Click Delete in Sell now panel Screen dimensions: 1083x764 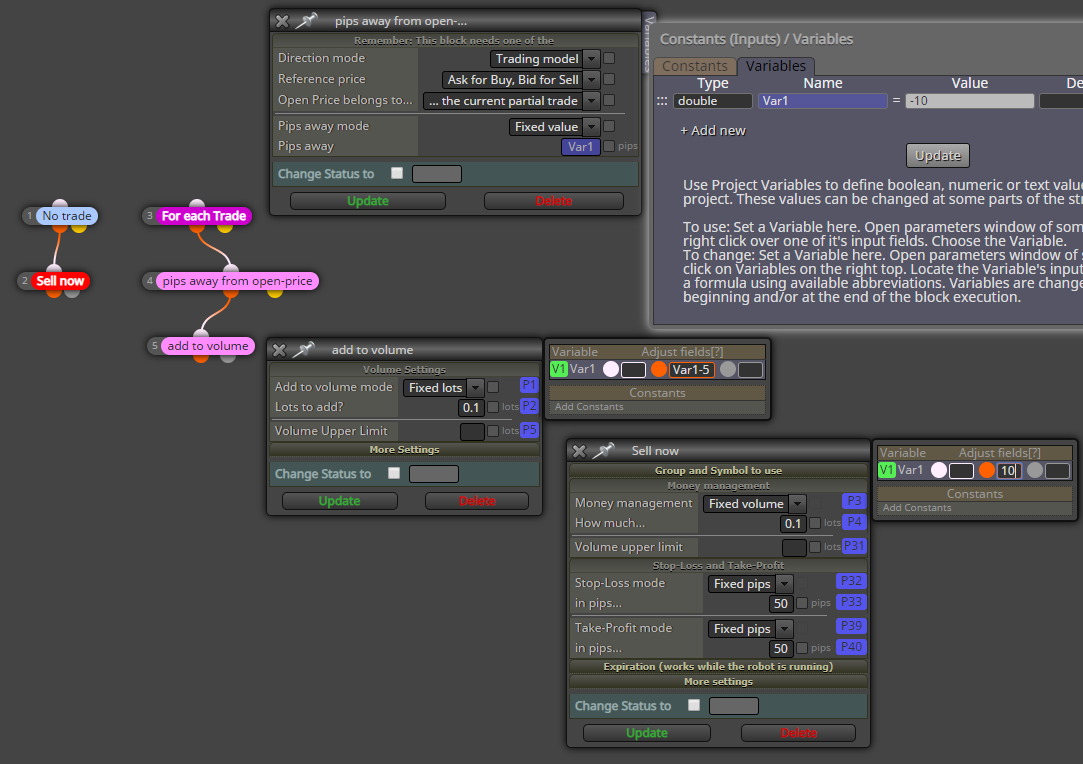(798, 732)
